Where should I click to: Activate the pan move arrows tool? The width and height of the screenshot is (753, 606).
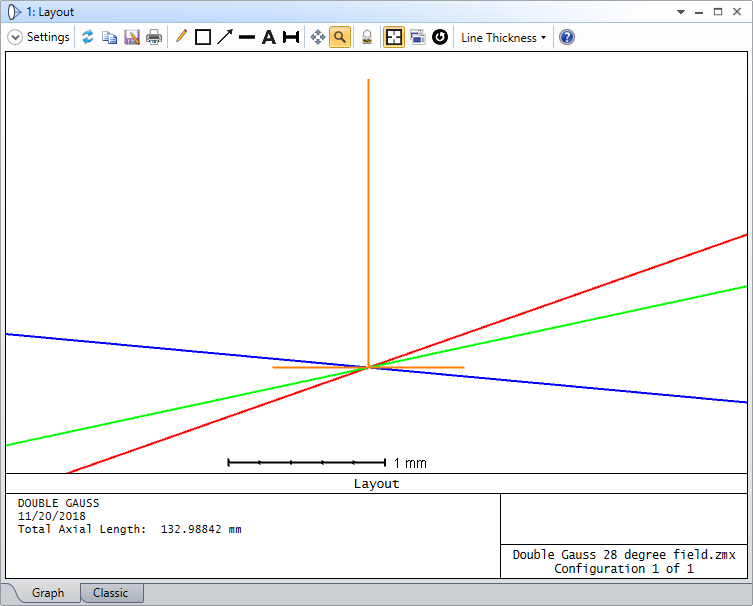pos(318,37)
